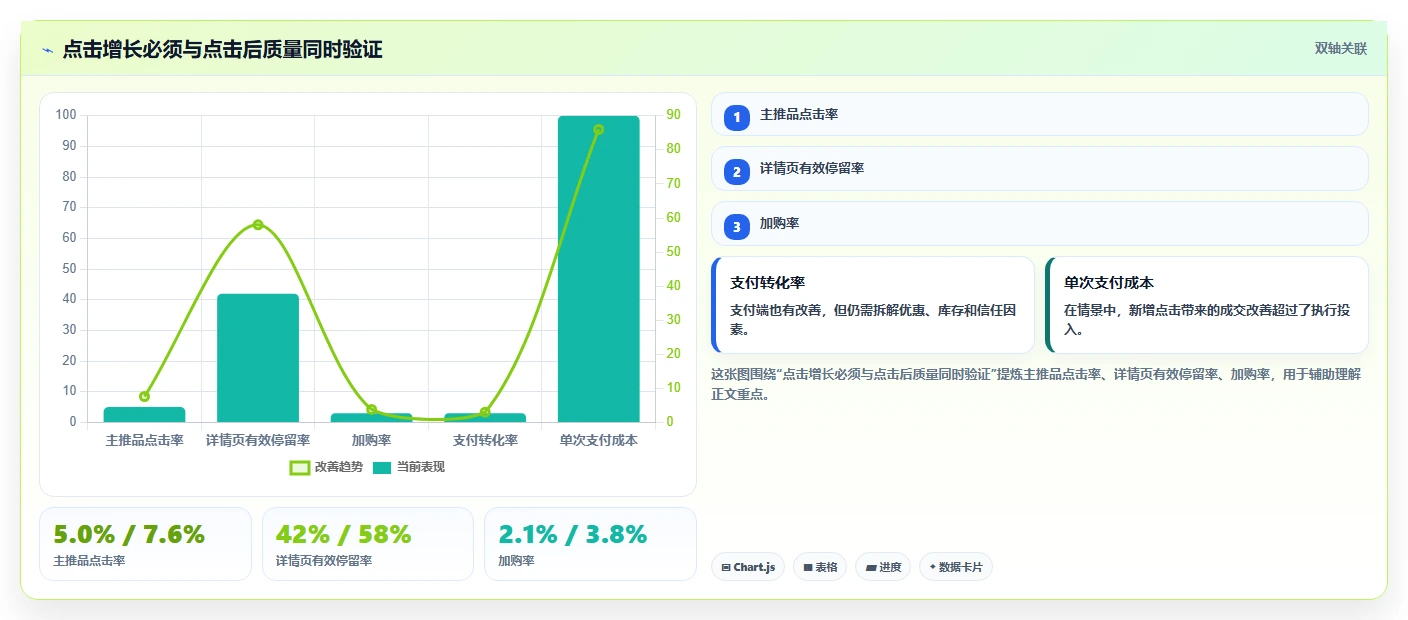
Task: Click the number 1 badge for 主推品点击率
Action: point(737,117)
